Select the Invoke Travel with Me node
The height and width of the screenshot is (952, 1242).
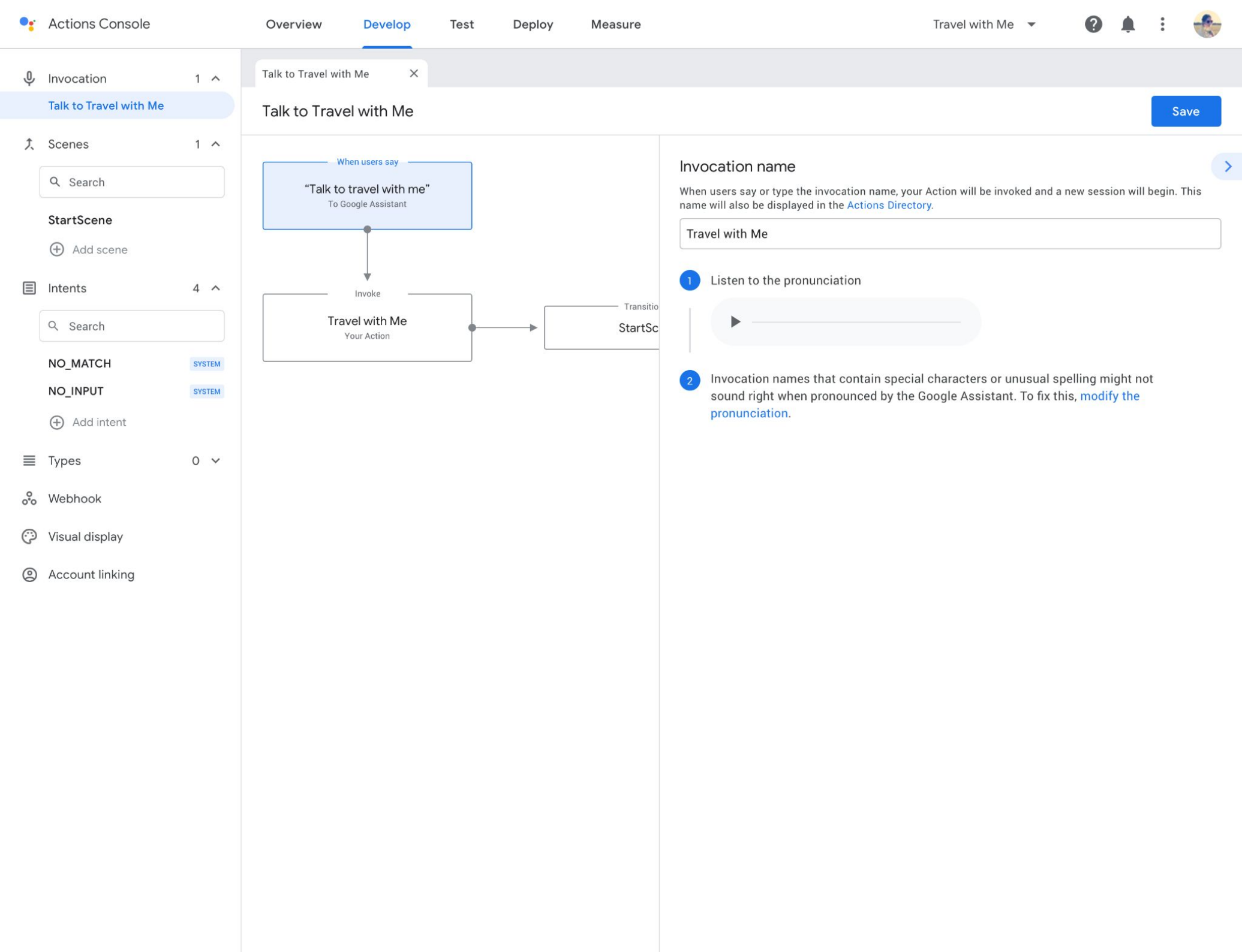click(367, 327)
